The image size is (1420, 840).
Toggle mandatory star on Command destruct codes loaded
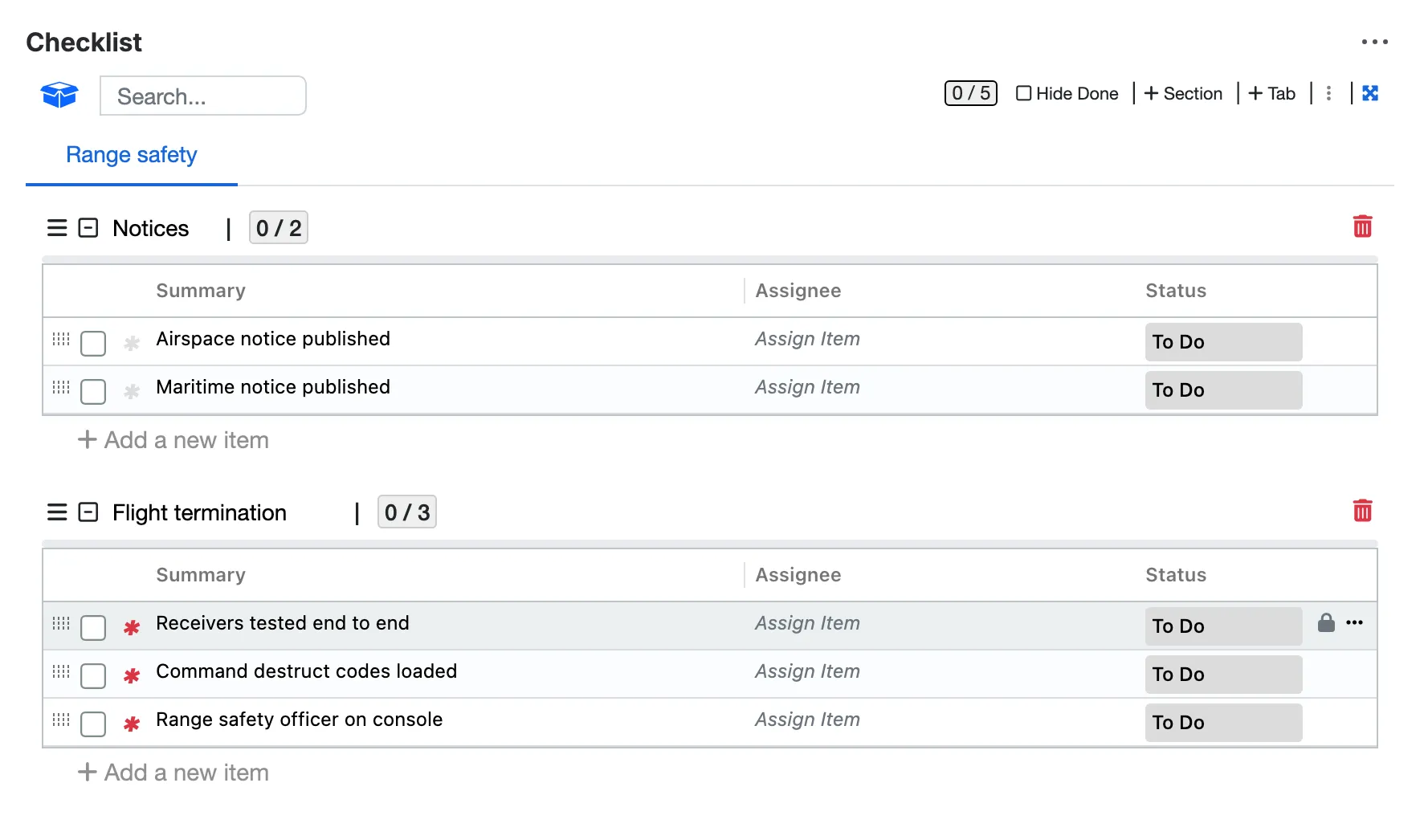pos(132,675)
